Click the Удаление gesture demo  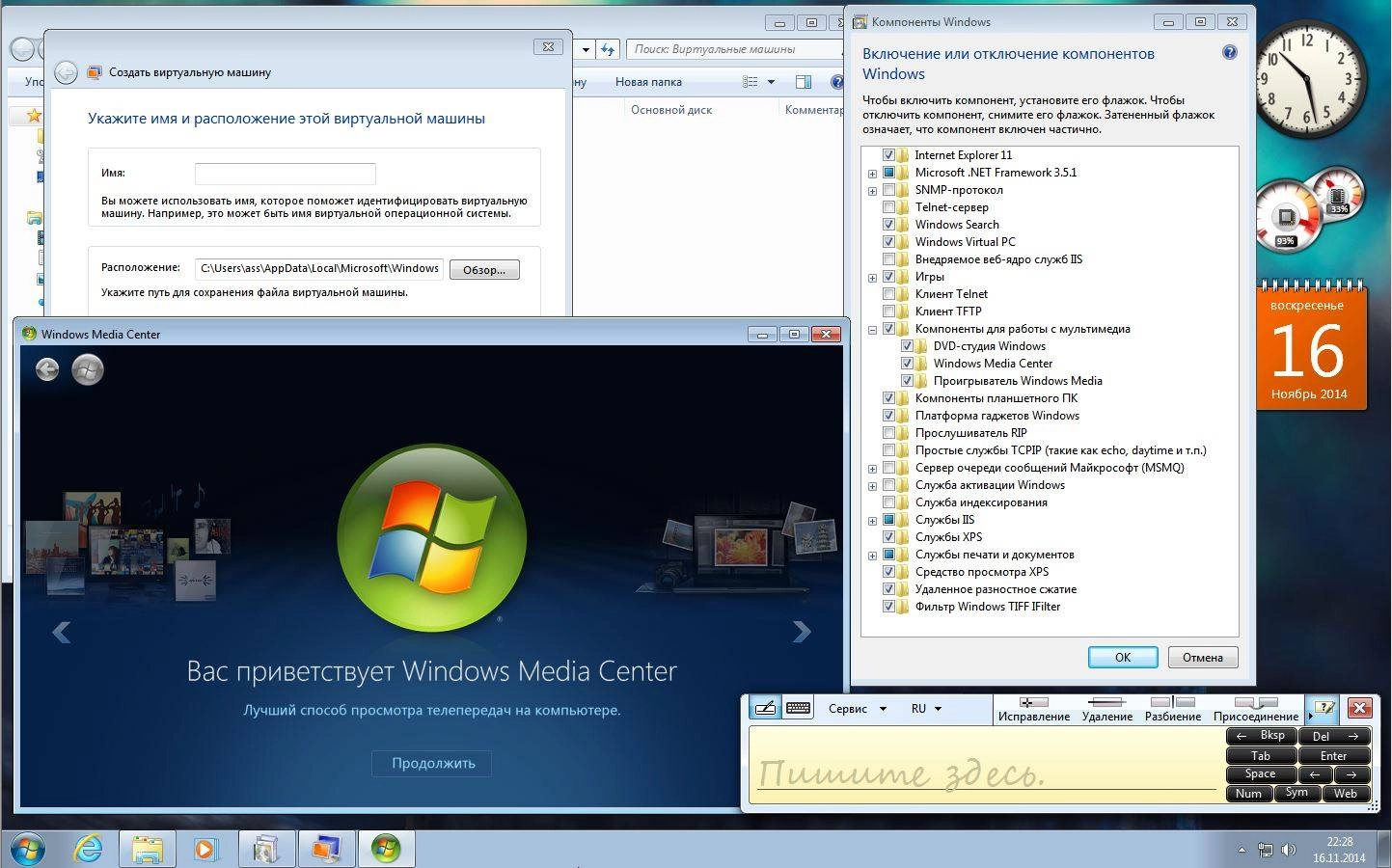pos(1106,709)
